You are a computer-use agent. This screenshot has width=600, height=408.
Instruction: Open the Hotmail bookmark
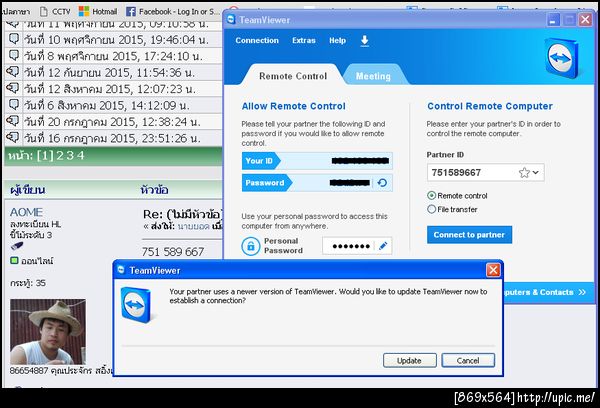tap(98, 11)
